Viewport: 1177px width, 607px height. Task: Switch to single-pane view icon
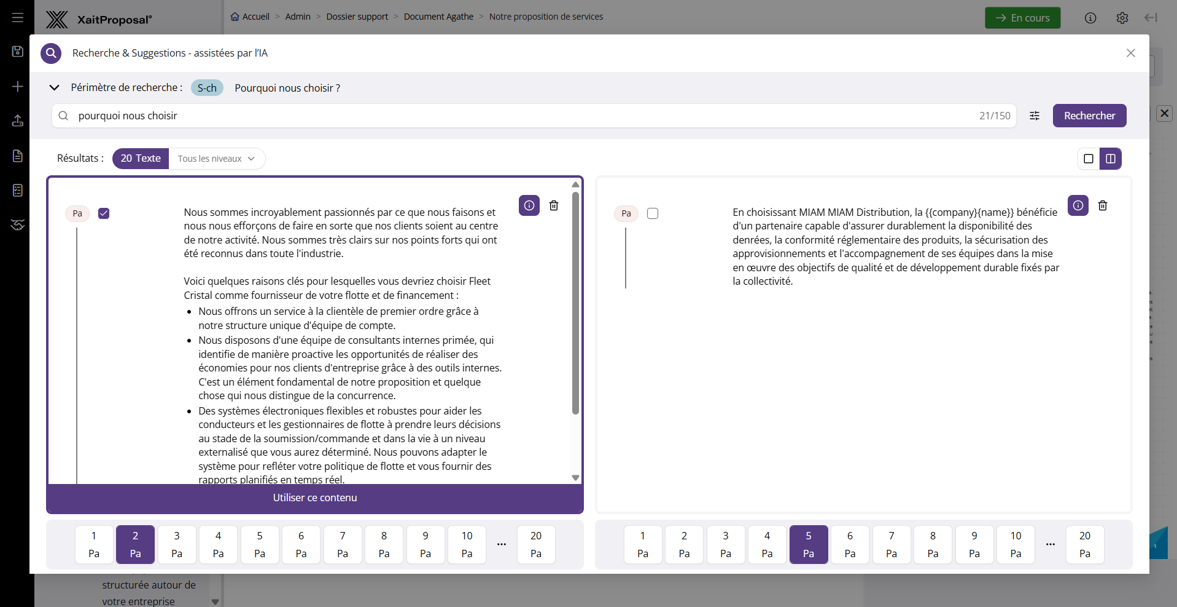(1088, 158)
